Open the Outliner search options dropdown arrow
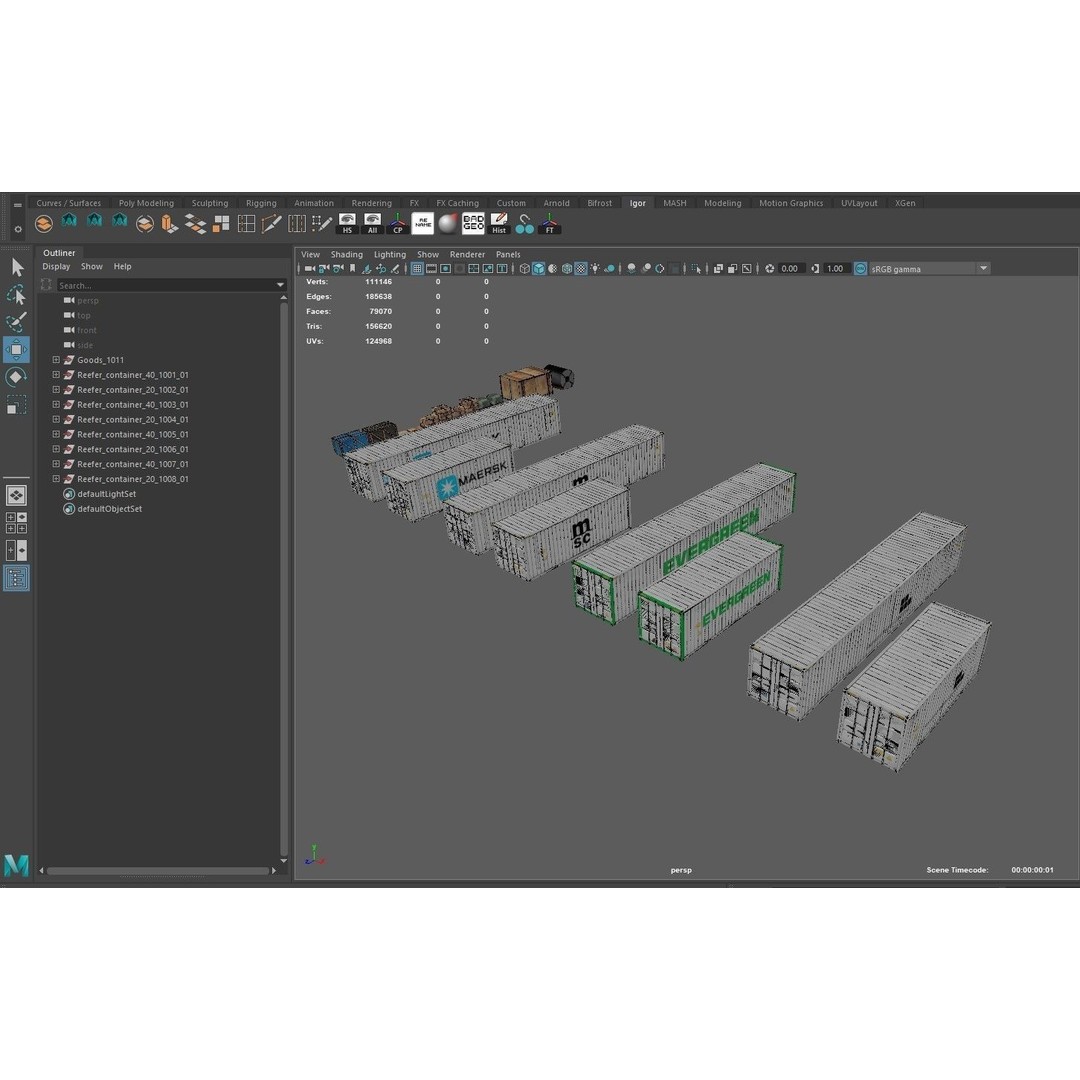1080x1080 pixels. point(280,284)
